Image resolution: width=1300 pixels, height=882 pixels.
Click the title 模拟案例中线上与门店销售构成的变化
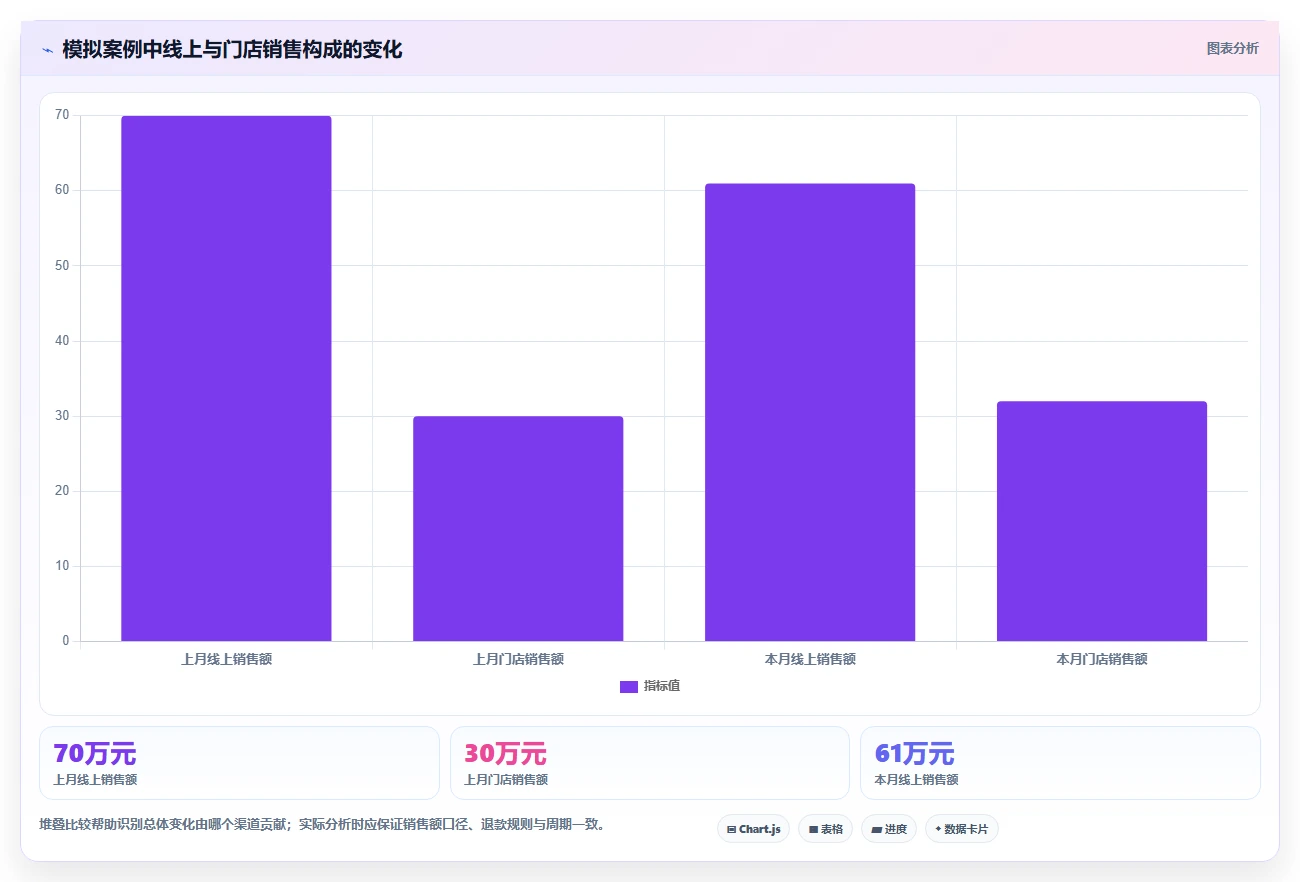coord(232,49)
